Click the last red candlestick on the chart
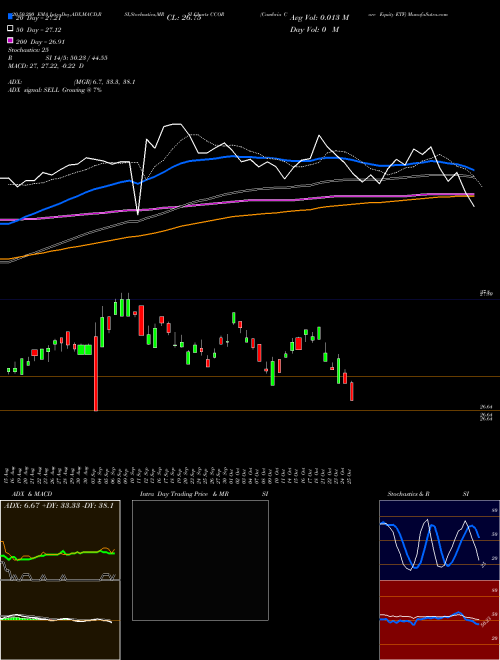 (352, 391)
